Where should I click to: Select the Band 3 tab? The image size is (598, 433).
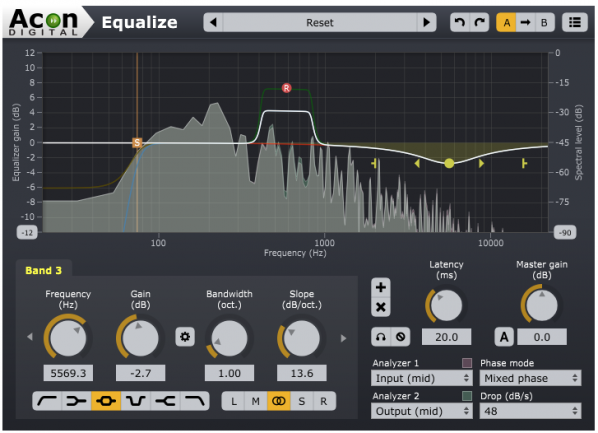(43, 270)
